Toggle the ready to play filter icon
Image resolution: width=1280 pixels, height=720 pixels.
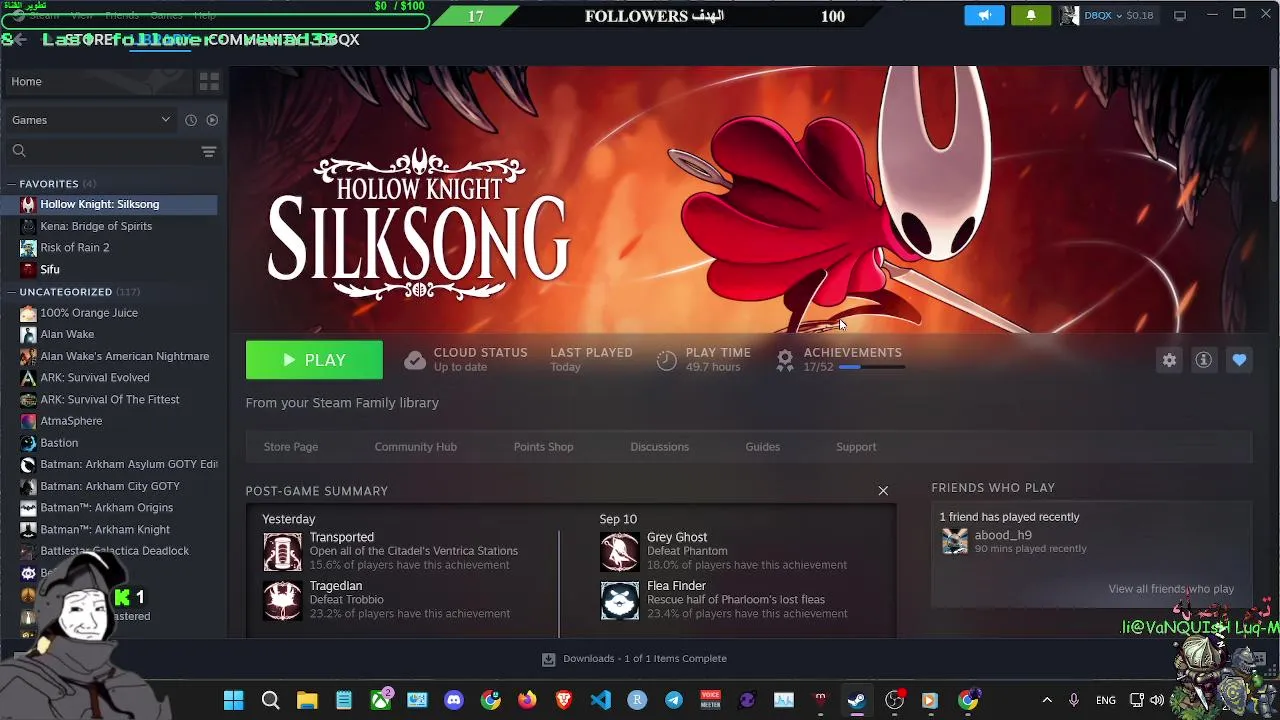pos(212,120)
